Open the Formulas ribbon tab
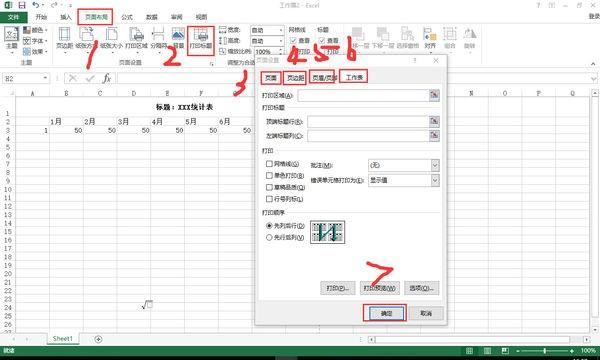The image size is (600, 360). [127, 17]
